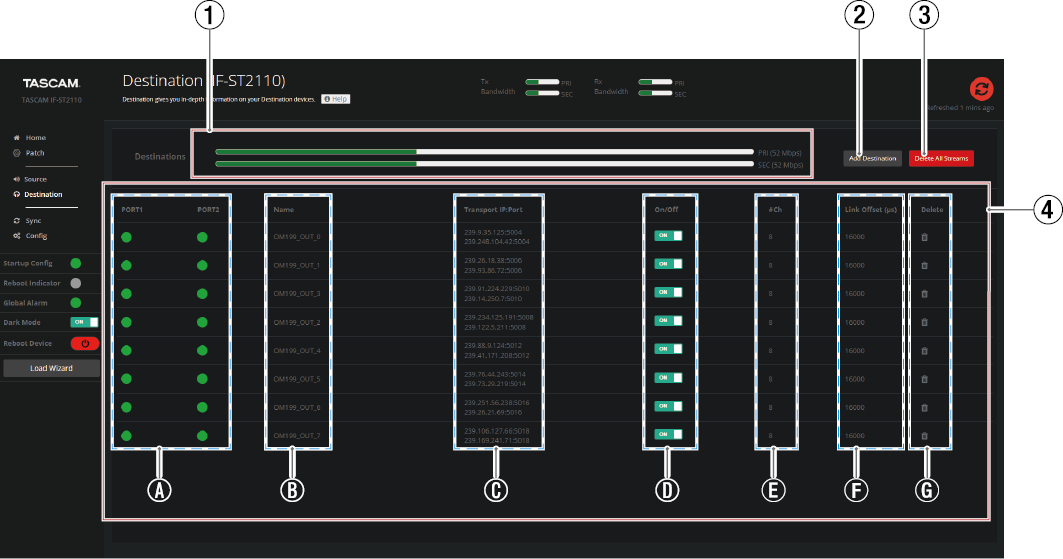Viewport: 1063px width, 559px height.
Task: Click the PORT2 status dot for OM199_OUT_6
Action: [202, 408]
